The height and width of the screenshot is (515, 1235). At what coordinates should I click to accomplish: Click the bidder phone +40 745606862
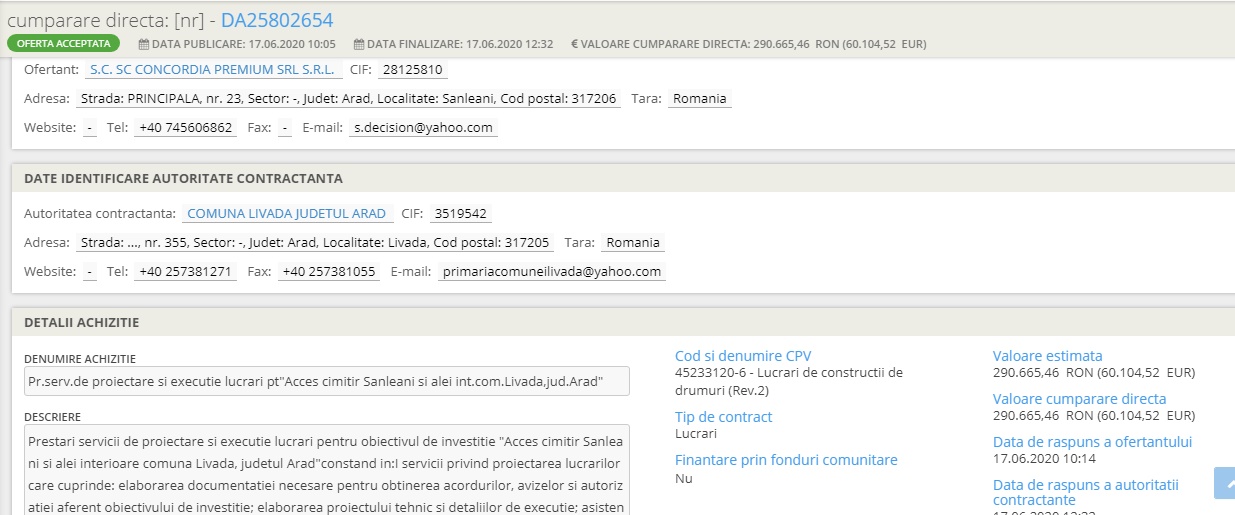coord(185,128)
